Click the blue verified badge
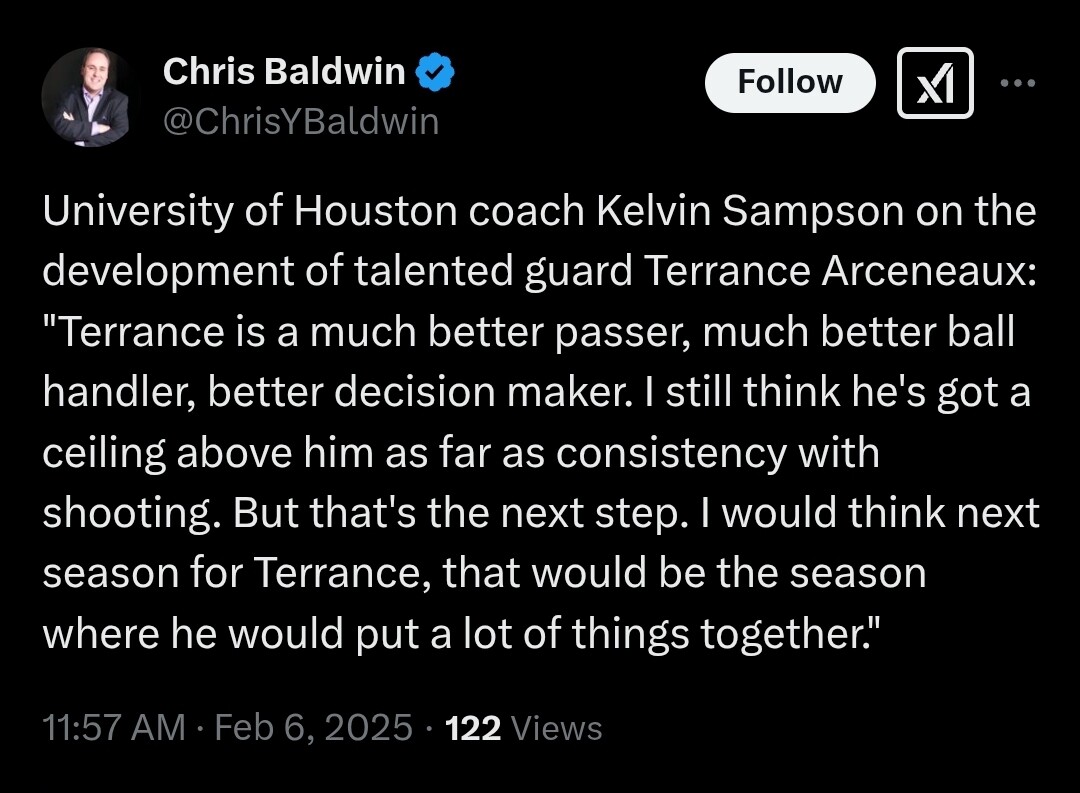 [436, 72]
